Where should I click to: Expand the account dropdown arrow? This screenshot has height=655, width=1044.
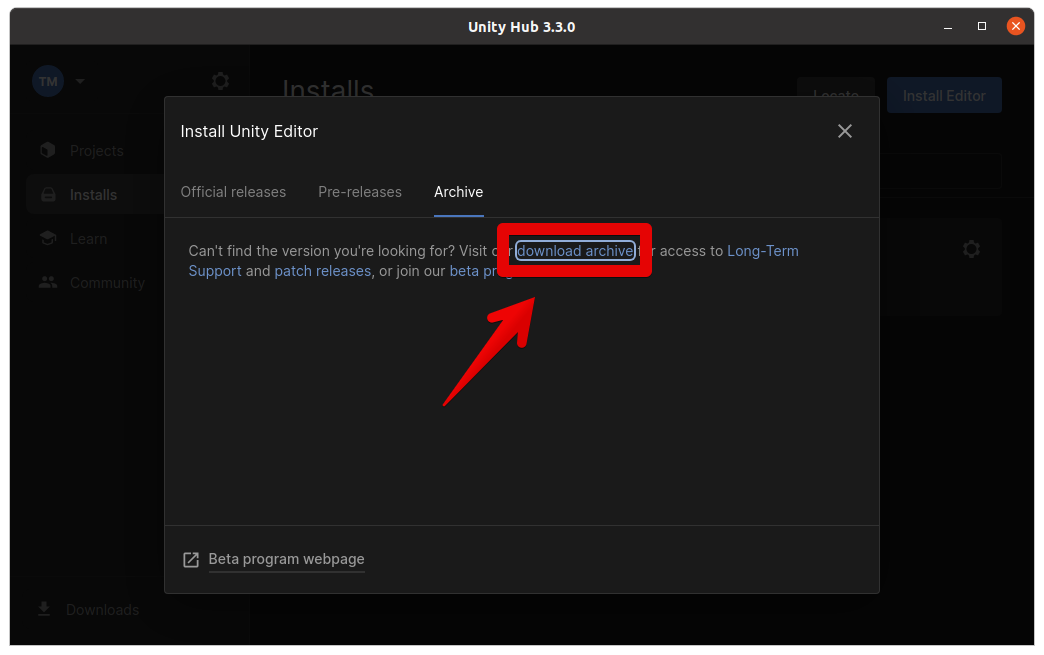[80, 81]
